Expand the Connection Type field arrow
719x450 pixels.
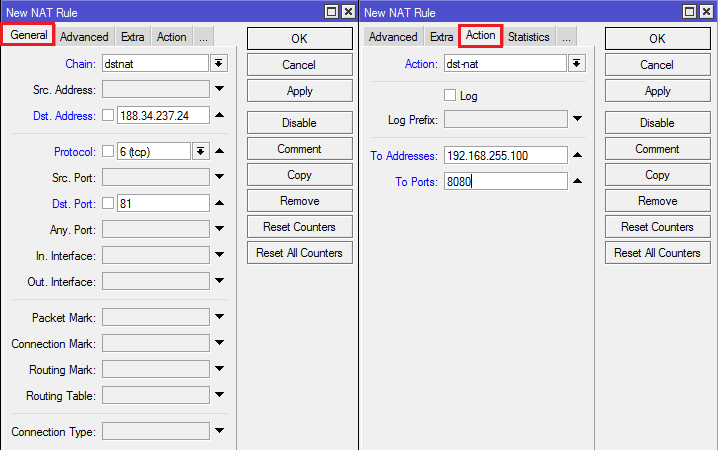(x=219, y=432)
